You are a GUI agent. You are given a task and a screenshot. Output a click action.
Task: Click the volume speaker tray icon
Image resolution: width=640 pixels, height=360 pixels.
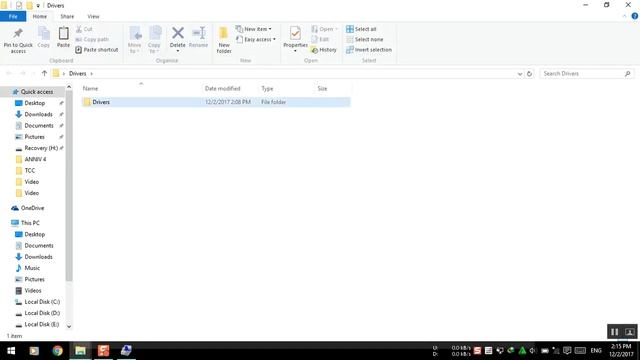pos(533,351)
